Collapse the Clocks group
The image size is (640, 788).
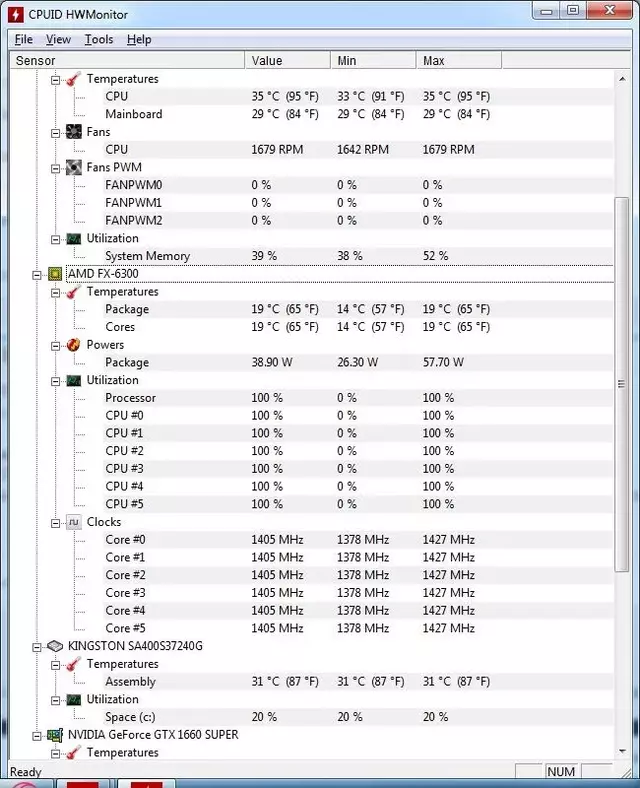click(56, 523)
